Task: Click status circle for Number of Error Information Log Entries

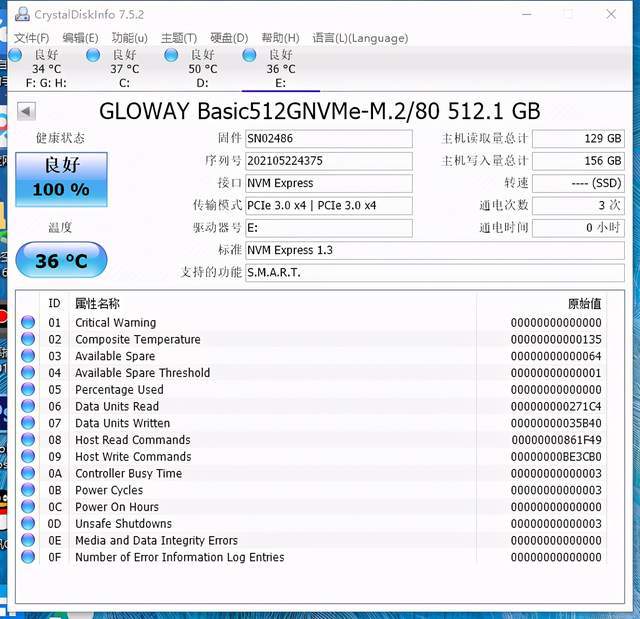Action: tap(28, 557)
